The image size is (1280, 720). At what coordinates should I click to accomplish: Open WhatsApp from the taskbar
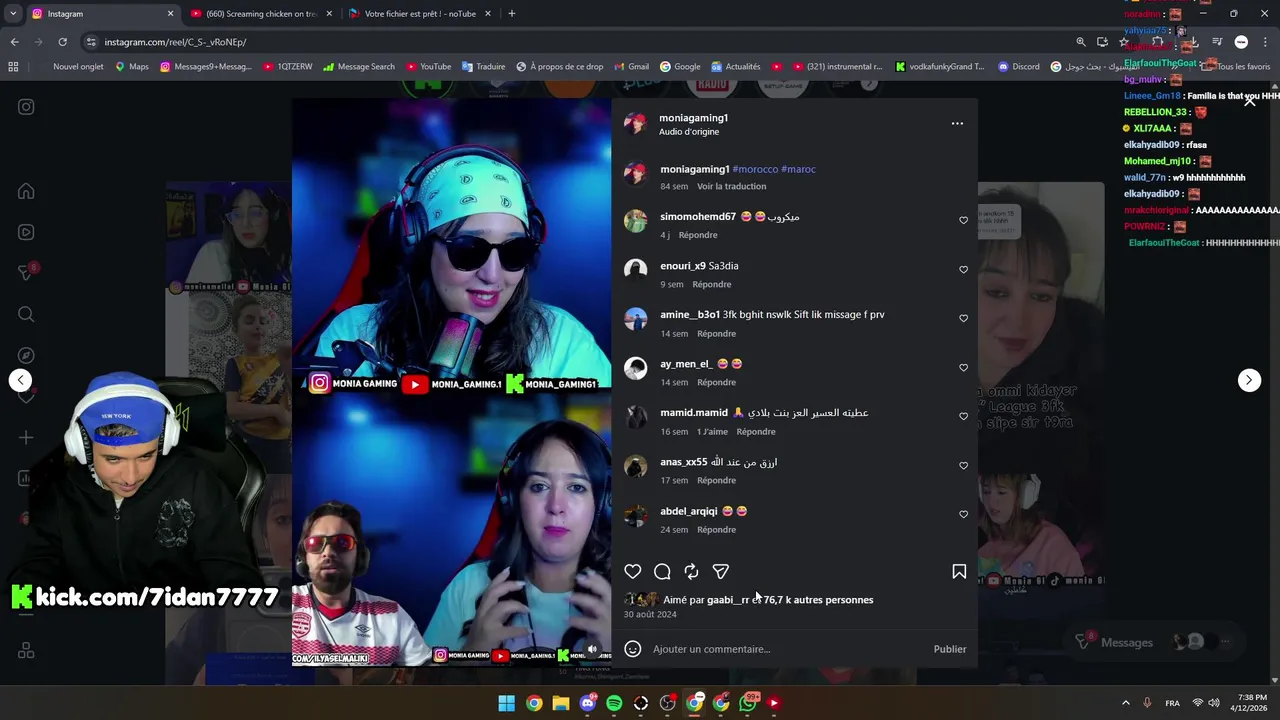(x=748, y=703)
